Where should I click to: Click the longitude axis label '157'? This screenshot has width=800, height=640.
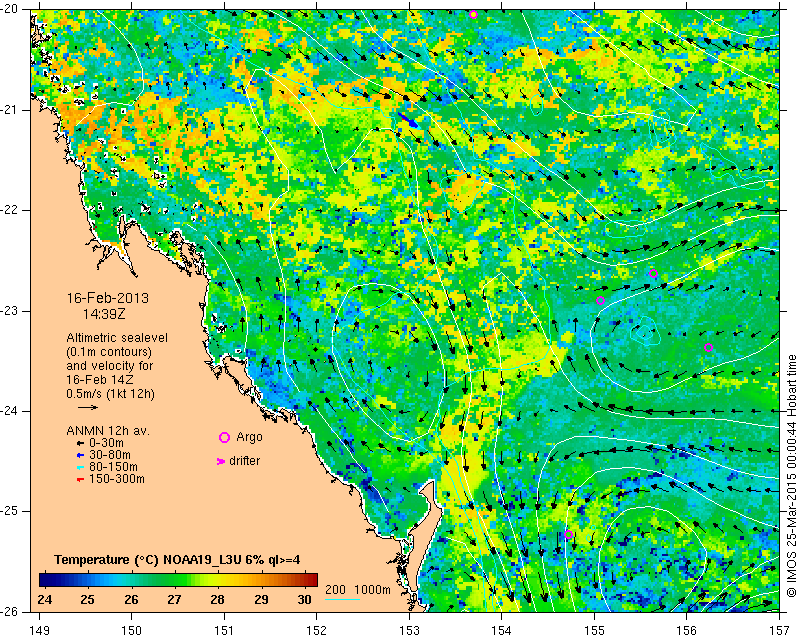coord(779,630)
